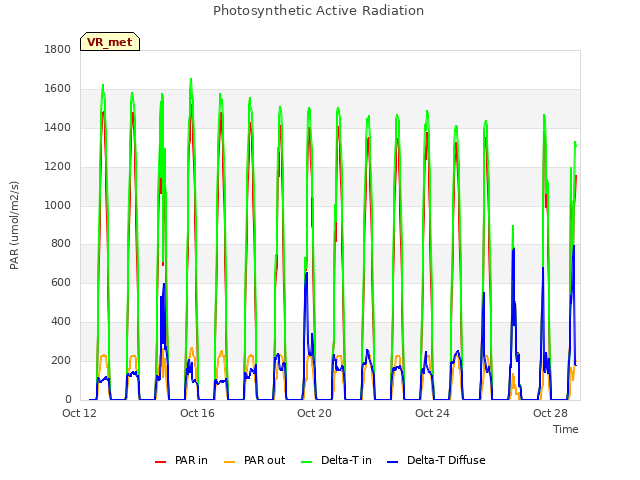The image size is (640, 480).
Task: Click the 600 y-axis tick label
Action: pyautogui.click(x=61, y=282)
